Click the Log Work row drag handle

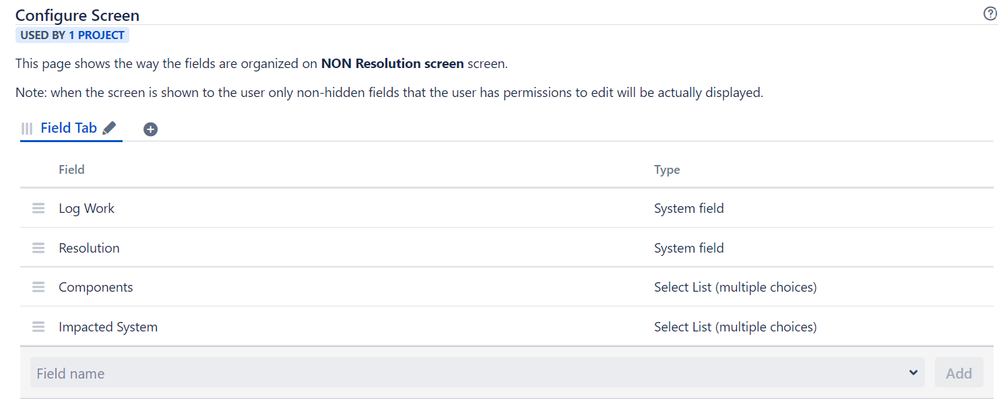39,208
